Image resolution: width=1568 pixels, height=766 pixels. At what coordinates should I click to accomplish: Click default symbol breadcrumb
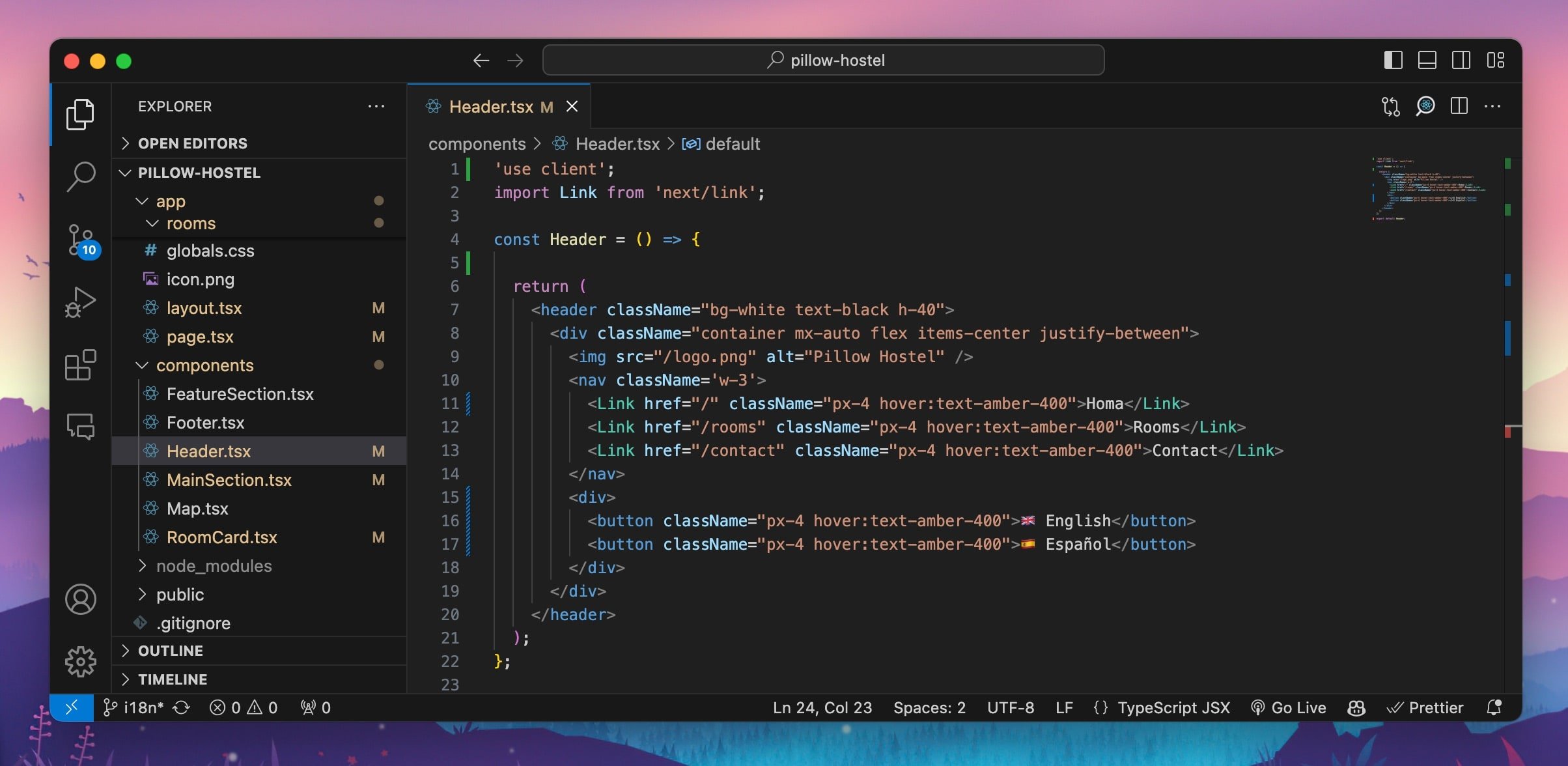[x=721, y=144]
